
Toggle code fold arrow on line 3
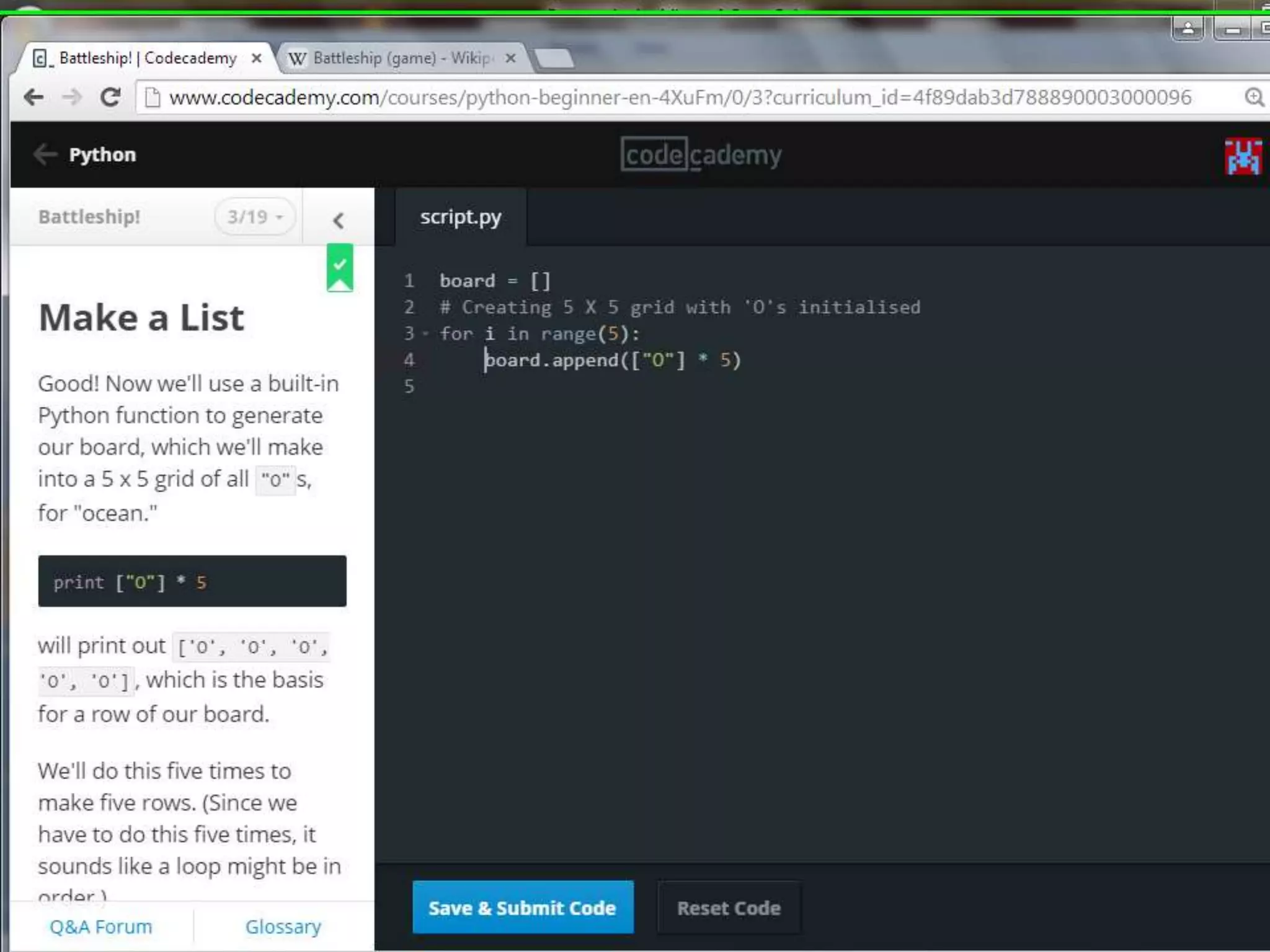coord(425,334)
